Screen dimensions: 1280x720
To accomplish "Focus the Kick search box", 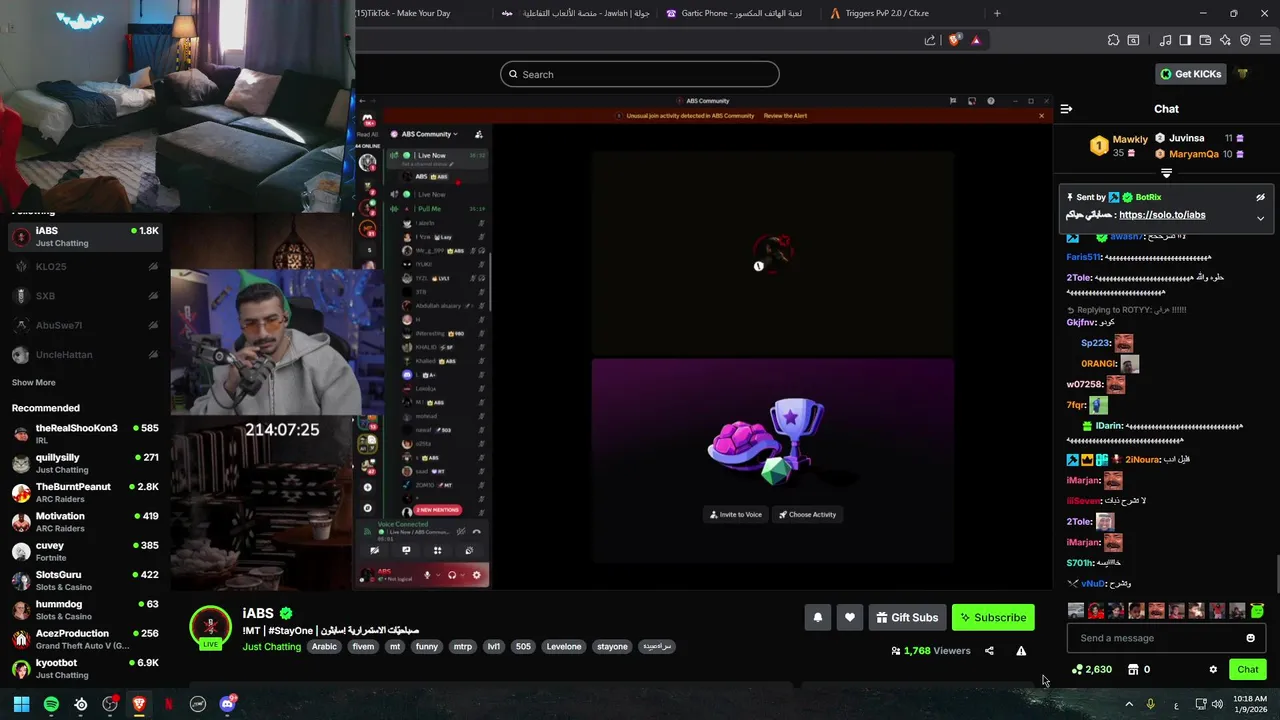I will coord(639,74).
